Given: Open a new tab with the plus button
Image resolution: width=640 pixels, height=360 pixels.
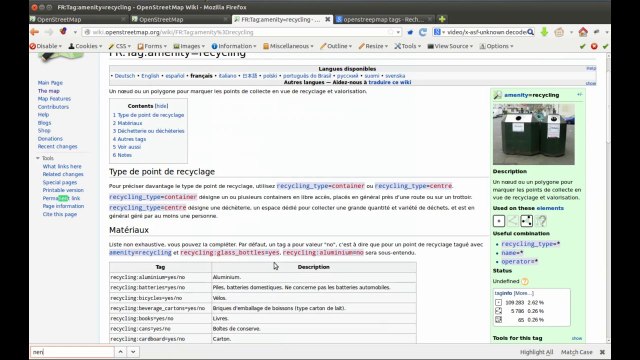Looking at the screenshot, I should point(442,19).
